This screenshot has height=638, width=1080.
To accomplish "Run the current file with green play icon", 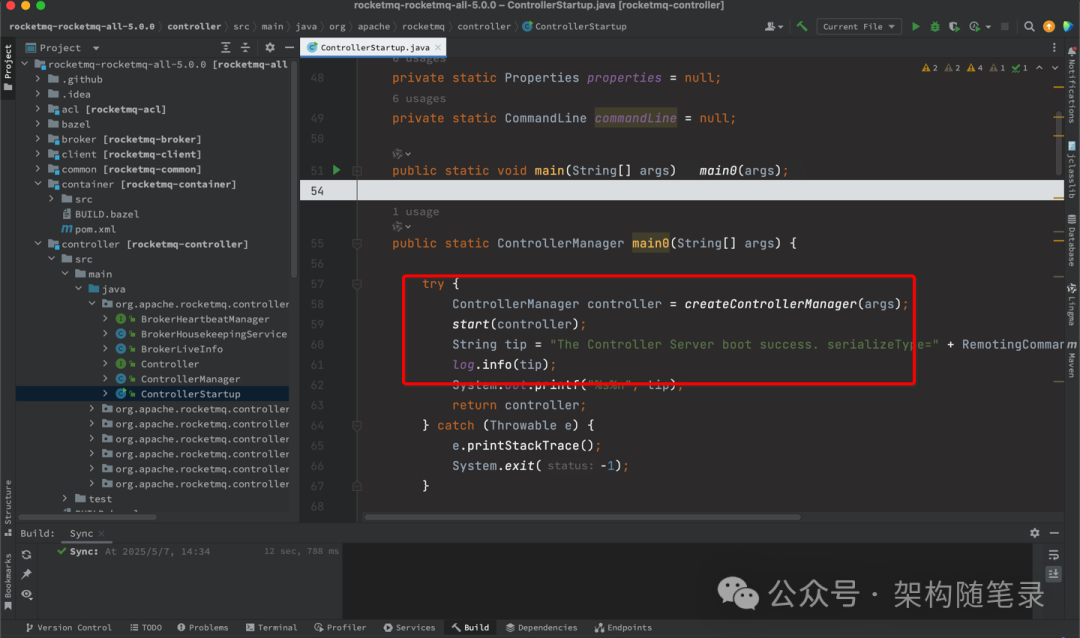I will 915,26.
